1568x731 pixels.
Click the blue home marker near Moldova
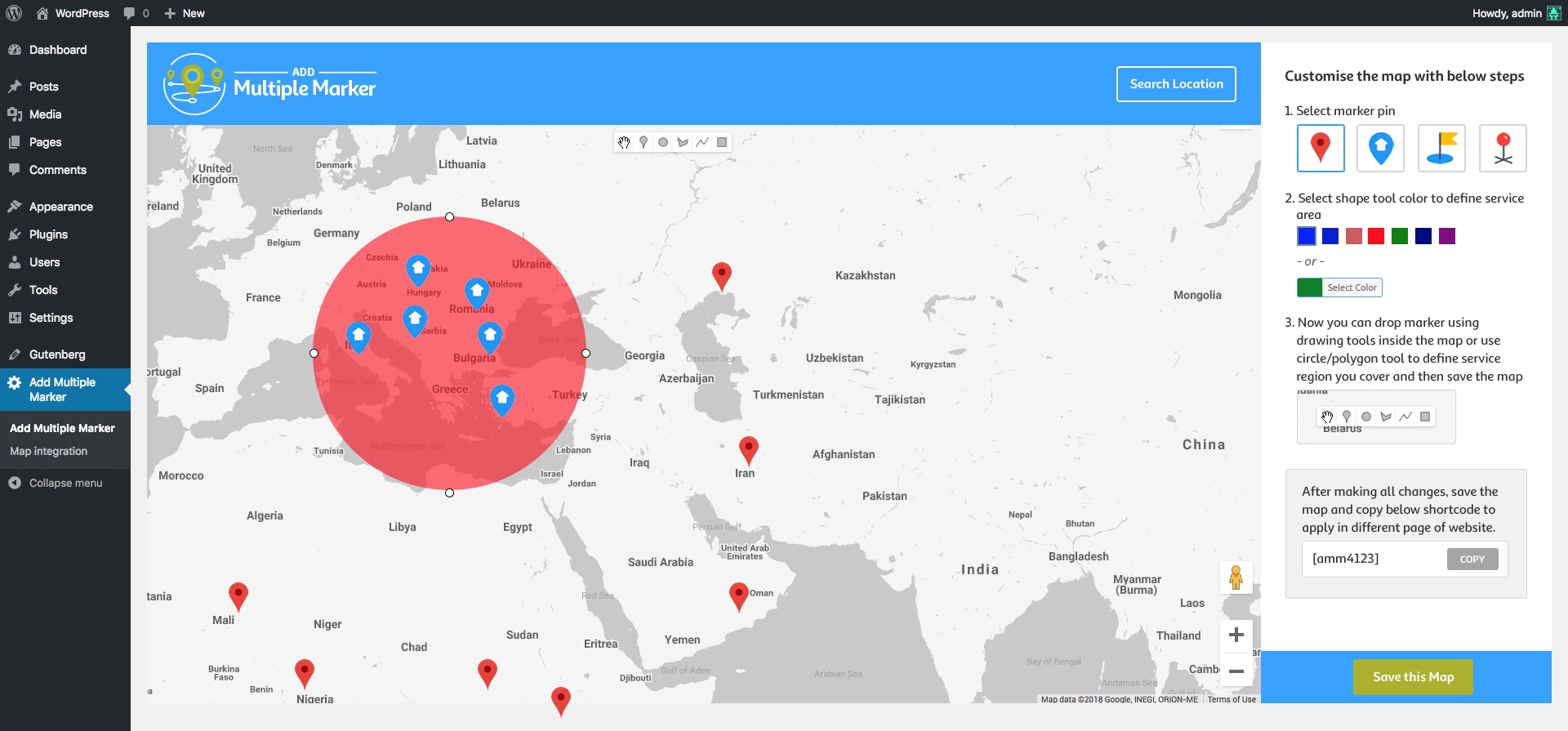477,293
